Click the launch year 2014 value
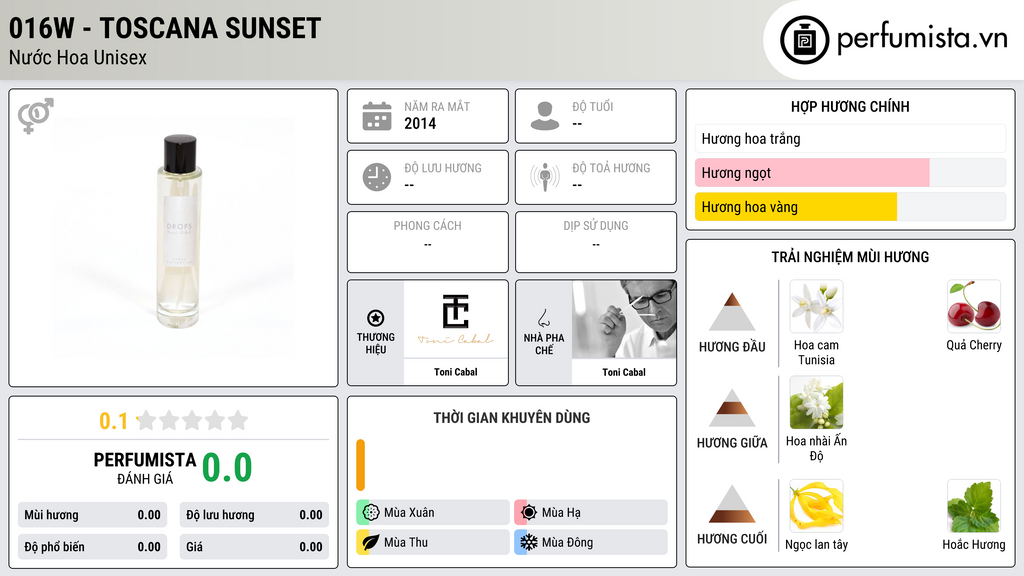 point(420,123)
